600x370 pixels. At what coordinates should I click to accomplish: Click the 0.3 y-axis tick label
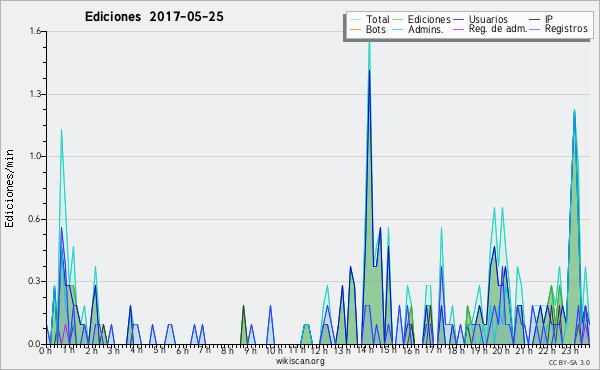pos(35,281)
